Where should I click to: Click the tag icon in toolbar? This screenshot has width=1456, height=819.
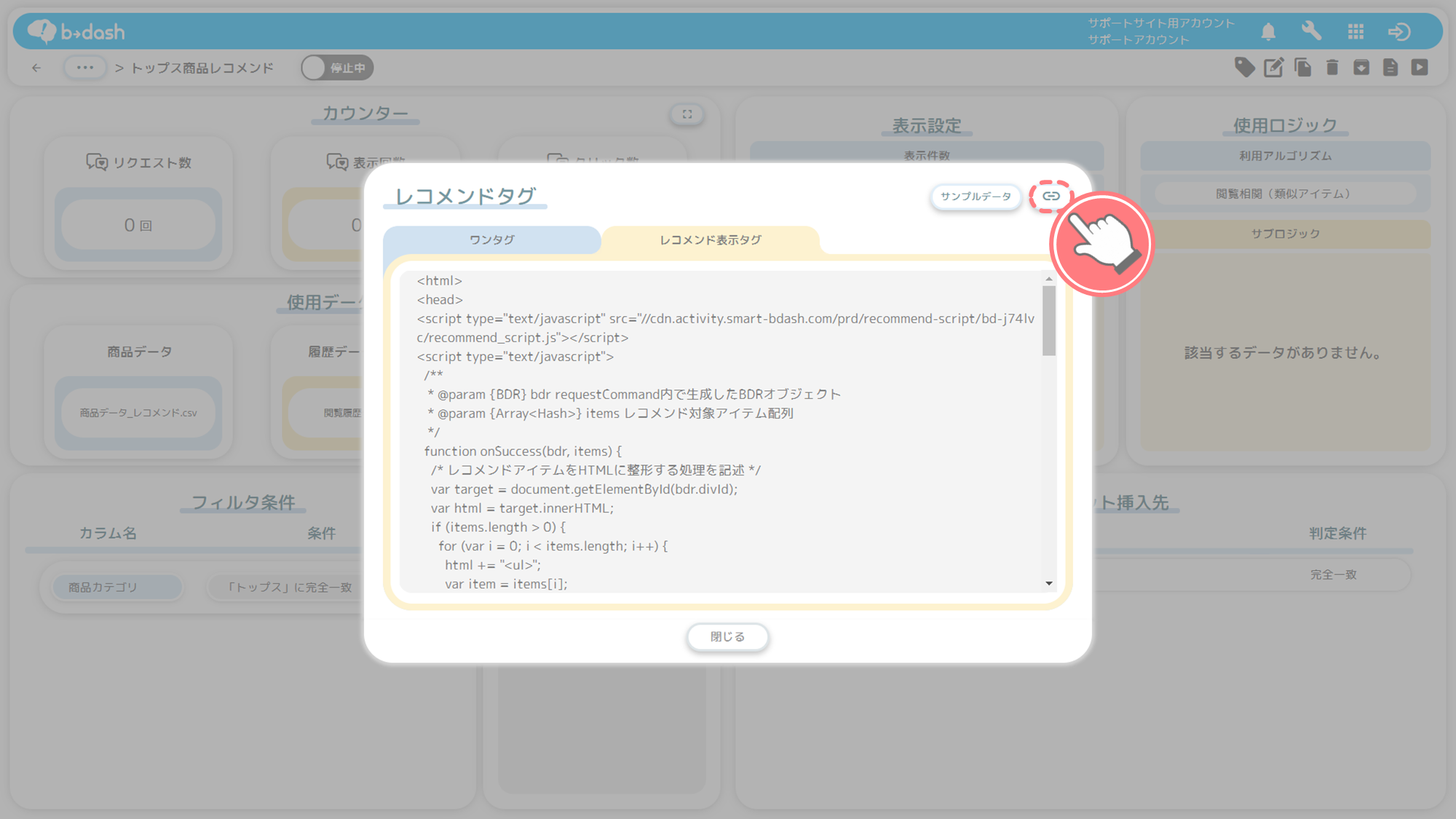tap(1245, 68)
